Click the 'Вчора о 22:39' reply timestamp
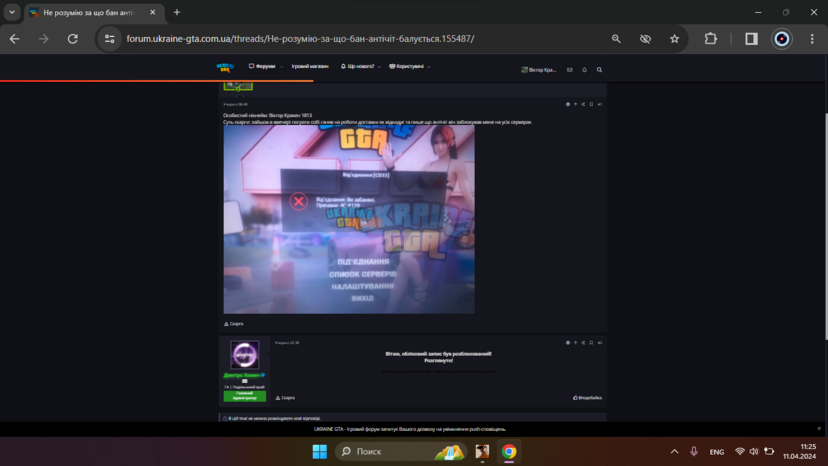 pyautogui.click(x=287, y=343)
